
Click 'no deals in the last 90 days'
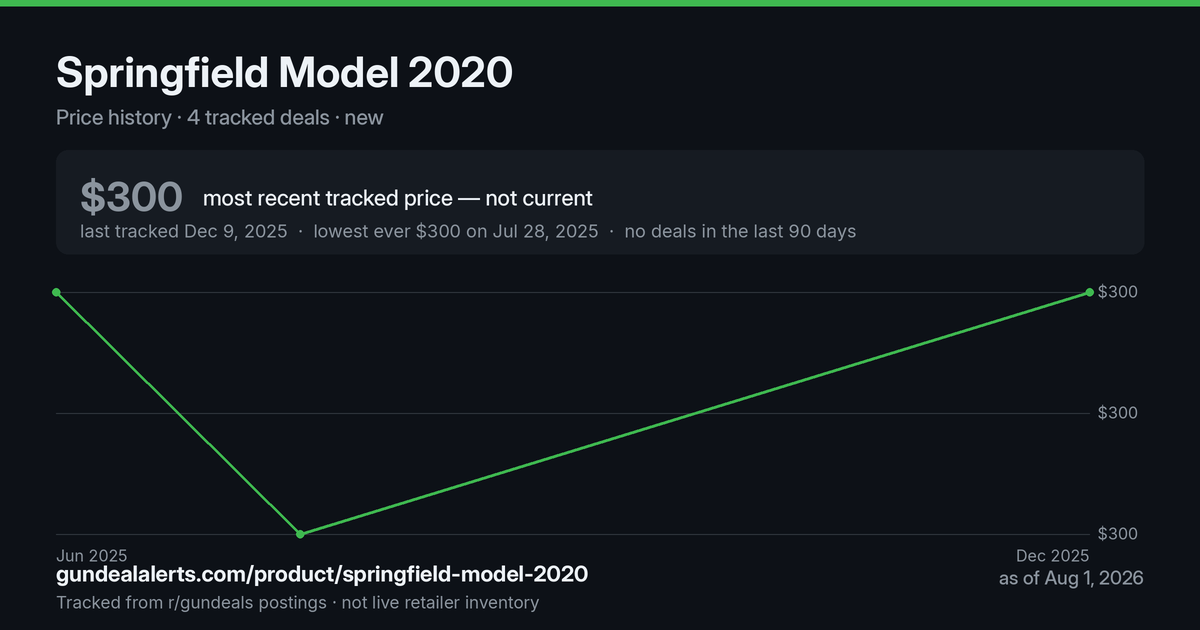pyautogui.click(x=740, y=231)
